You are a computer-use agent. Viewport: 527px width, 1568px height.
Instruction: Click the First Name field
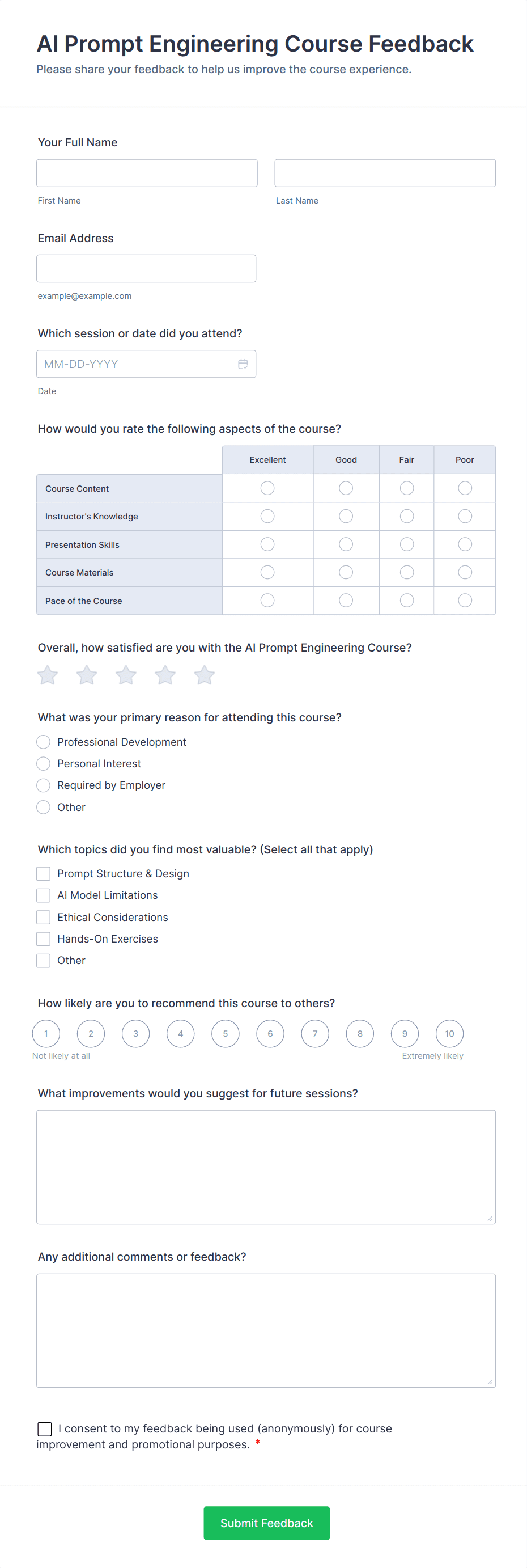coord(146,172)
